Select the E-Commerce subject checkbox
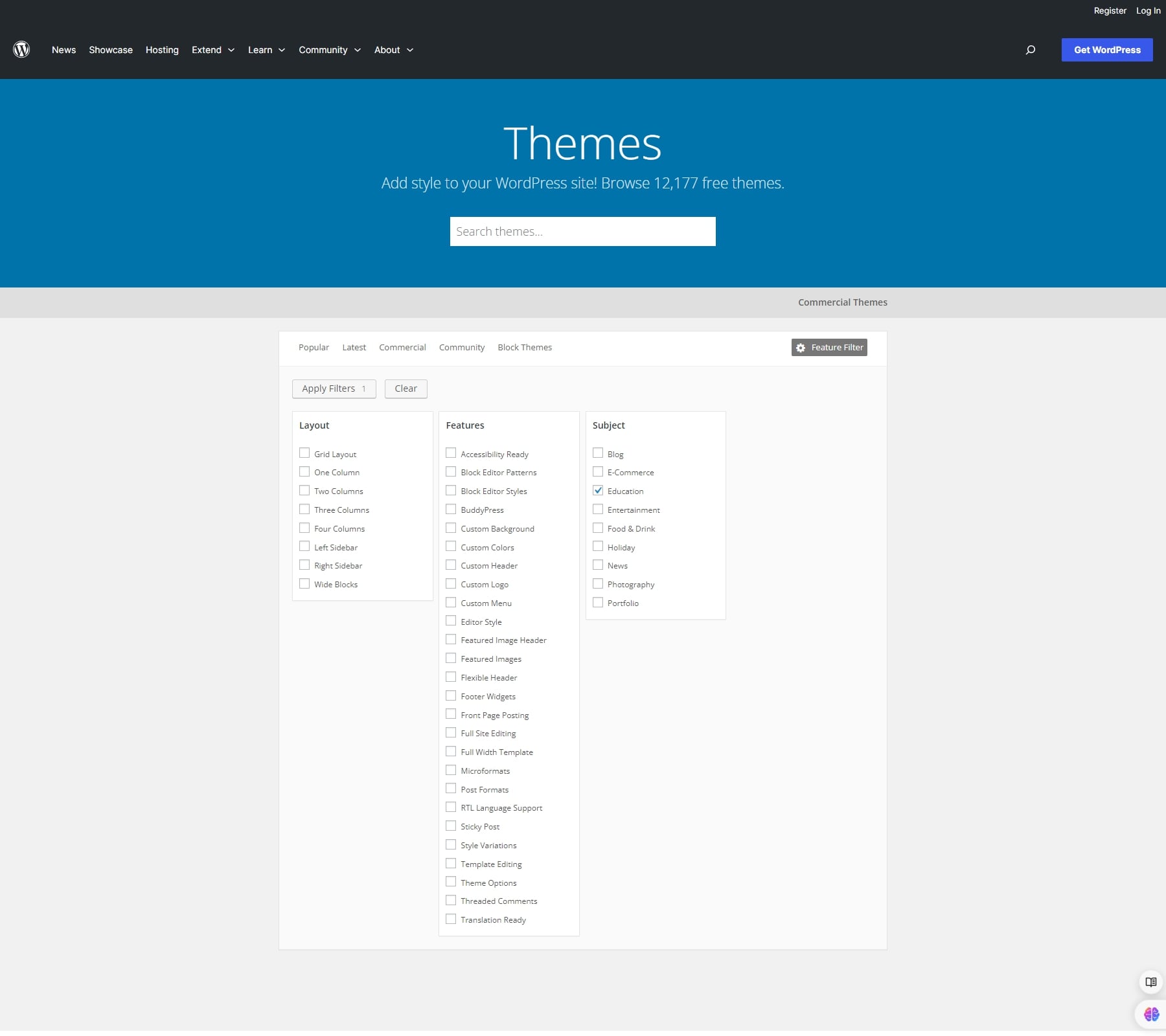This screenshot has height=1036, width=1166. (x=598, y=471)
